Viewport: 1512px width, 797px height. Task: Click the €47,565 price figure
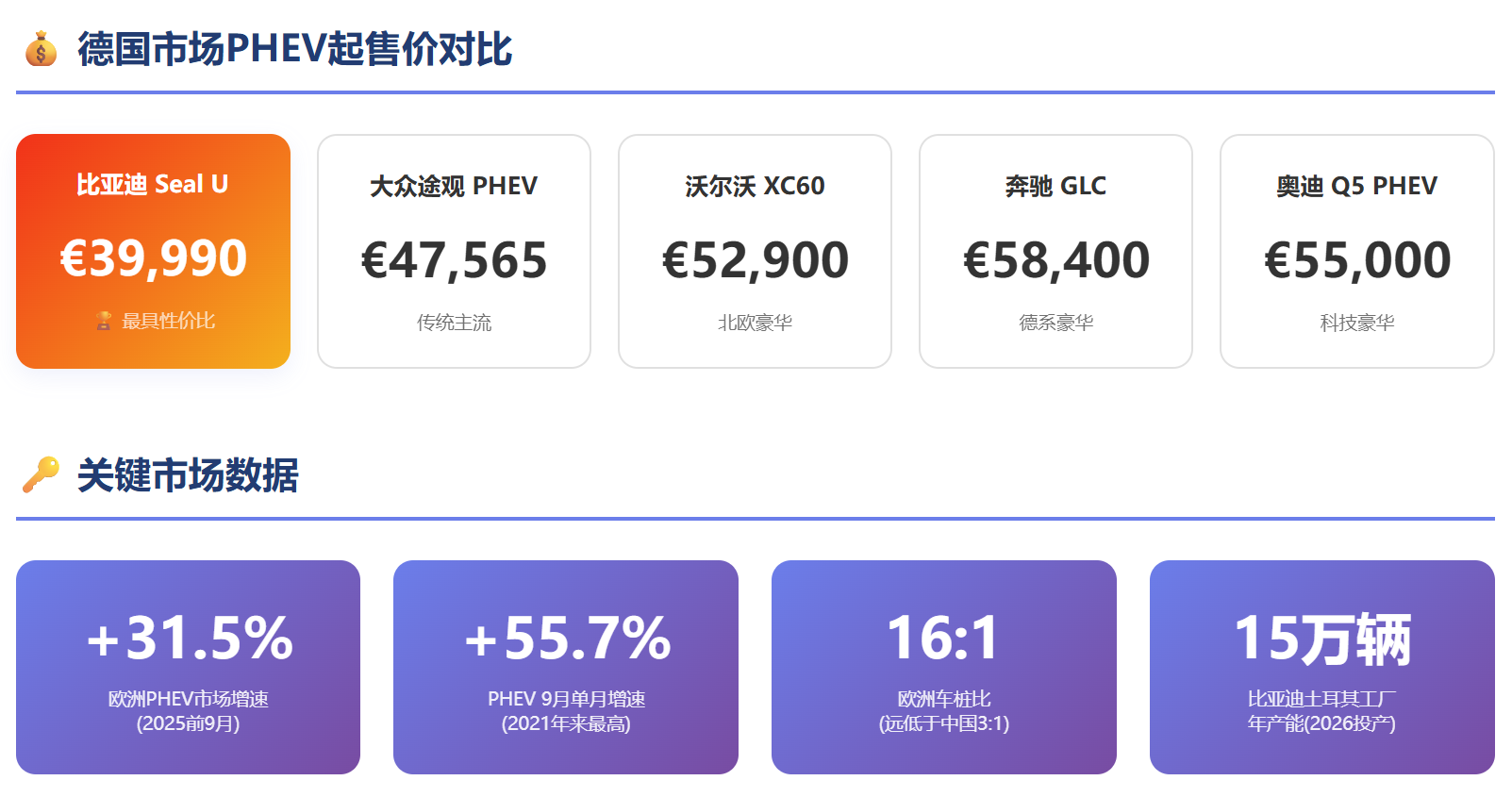tap(454, 260)
